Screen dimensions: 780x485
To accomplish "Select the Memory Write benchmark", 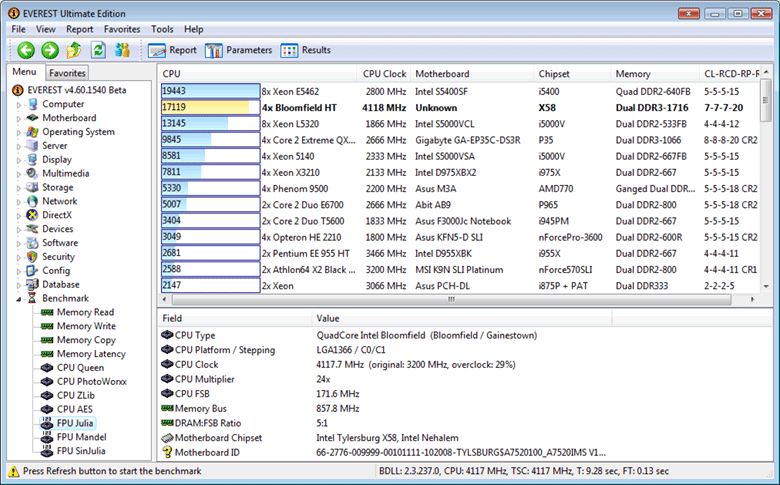I will click(86, 326).
